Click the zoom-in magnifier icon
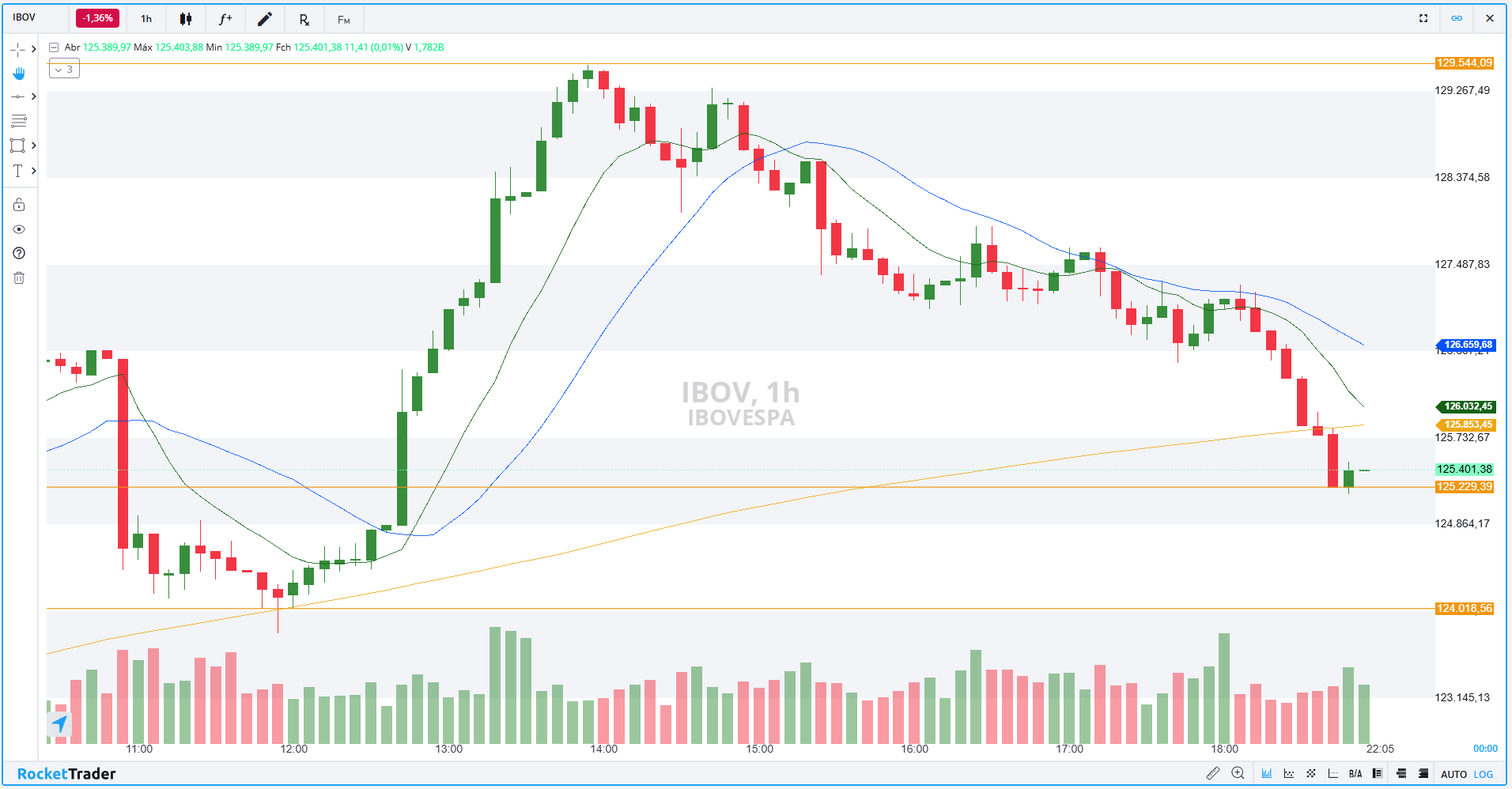This screenshot has height=789, width=1512. click(1238, 773)
